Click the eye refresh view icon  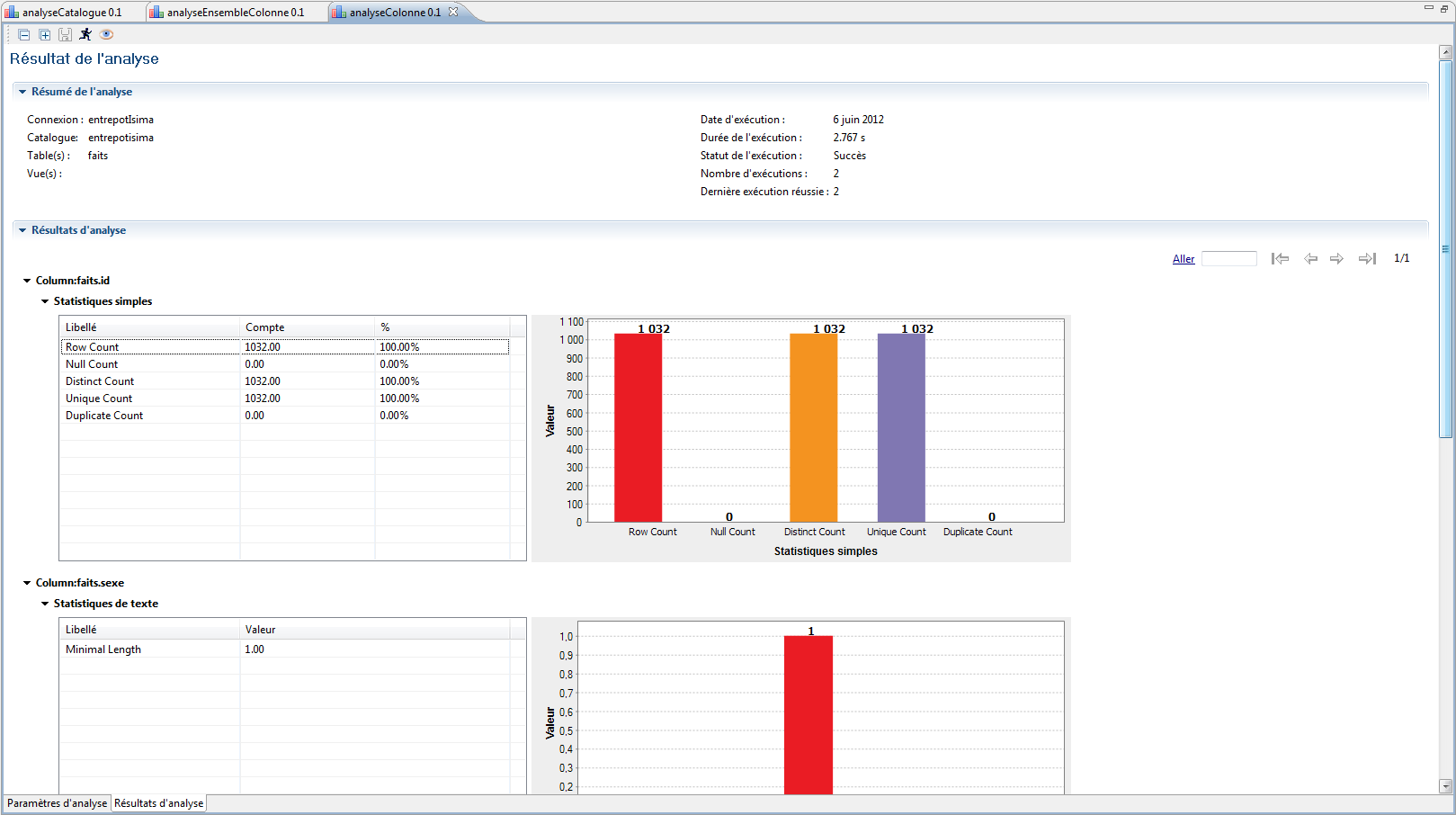107,34
